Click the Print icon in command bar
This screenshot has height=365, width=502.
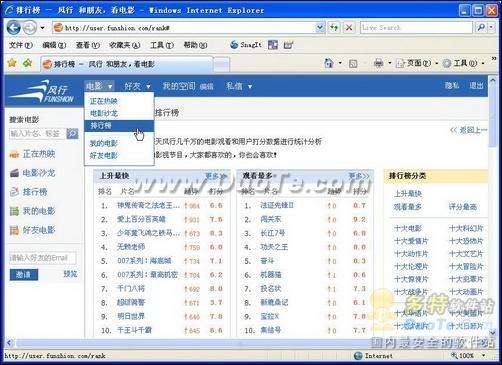pyautogui.click(x=378, y=63)
